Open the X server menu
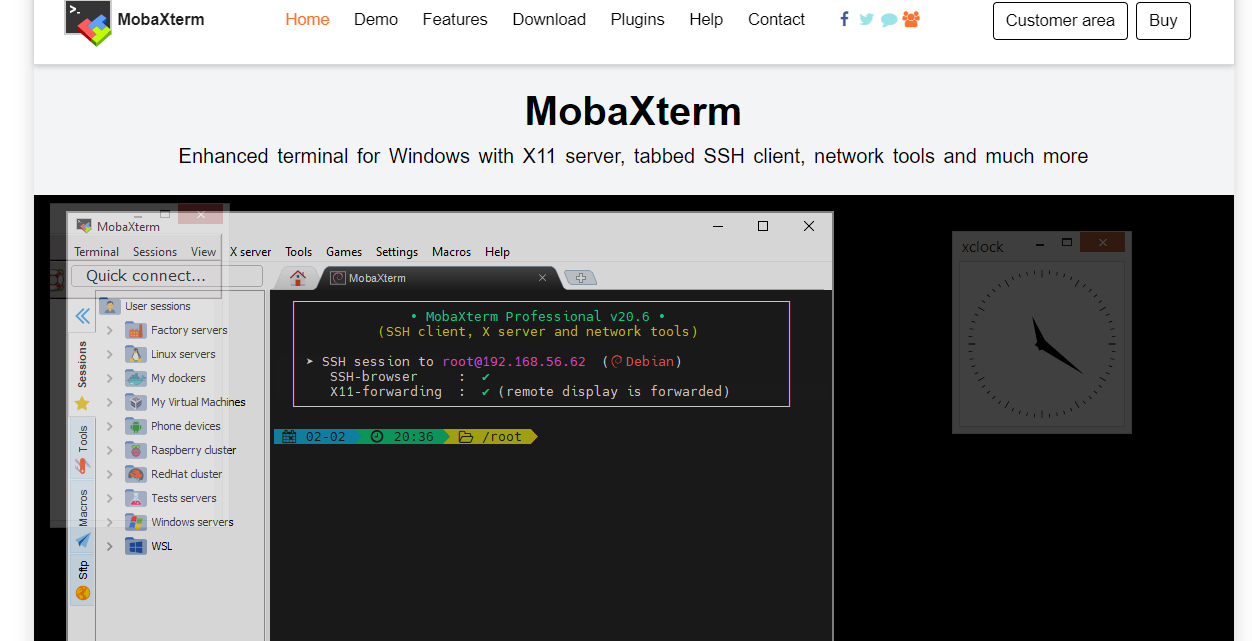1252x641 pixels. point(250,252)
